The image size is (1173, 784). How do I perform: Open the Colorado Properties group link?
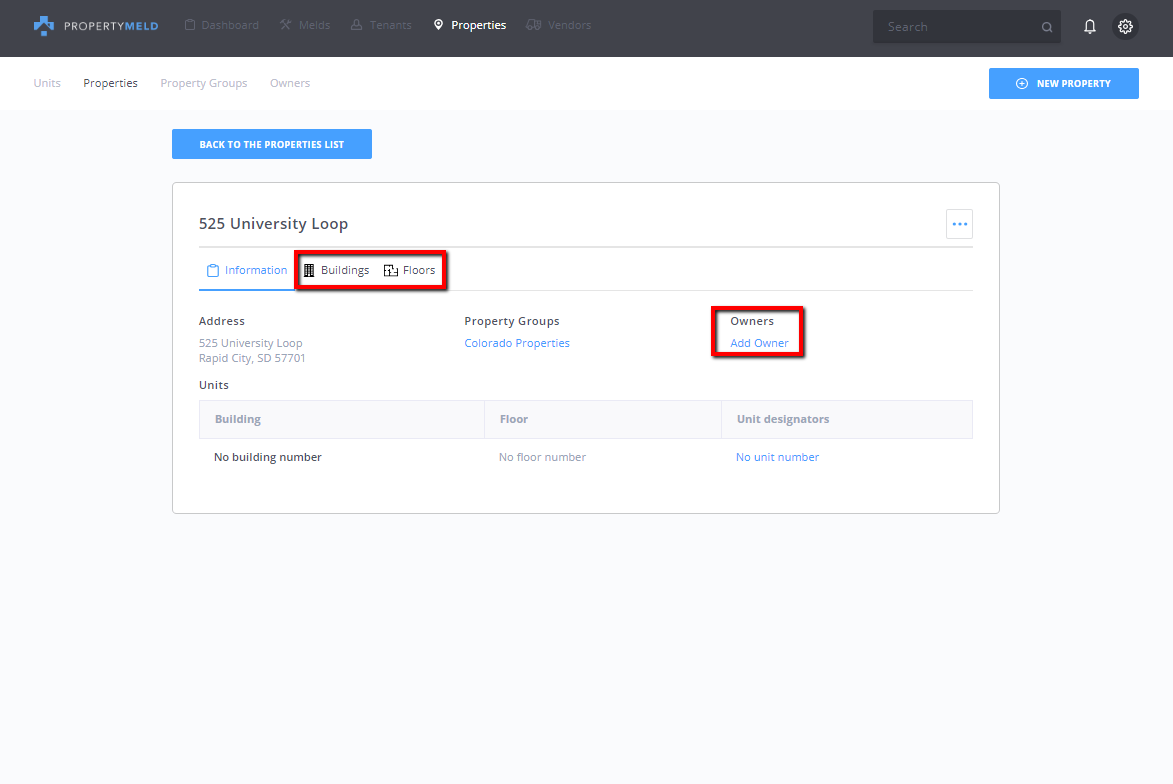coord(517,344)
